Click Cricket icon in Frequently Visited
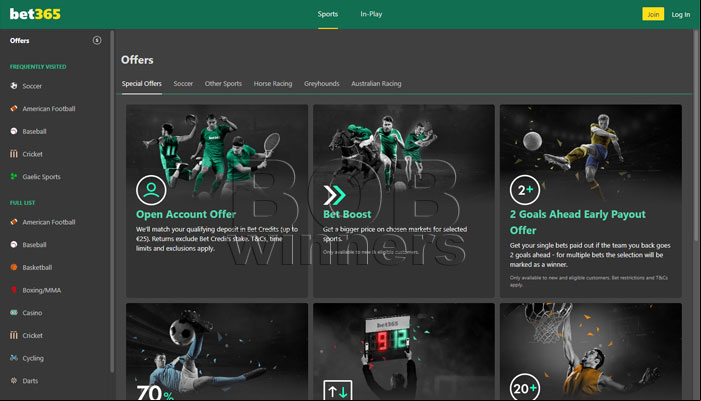 click(x=14, y=154)
